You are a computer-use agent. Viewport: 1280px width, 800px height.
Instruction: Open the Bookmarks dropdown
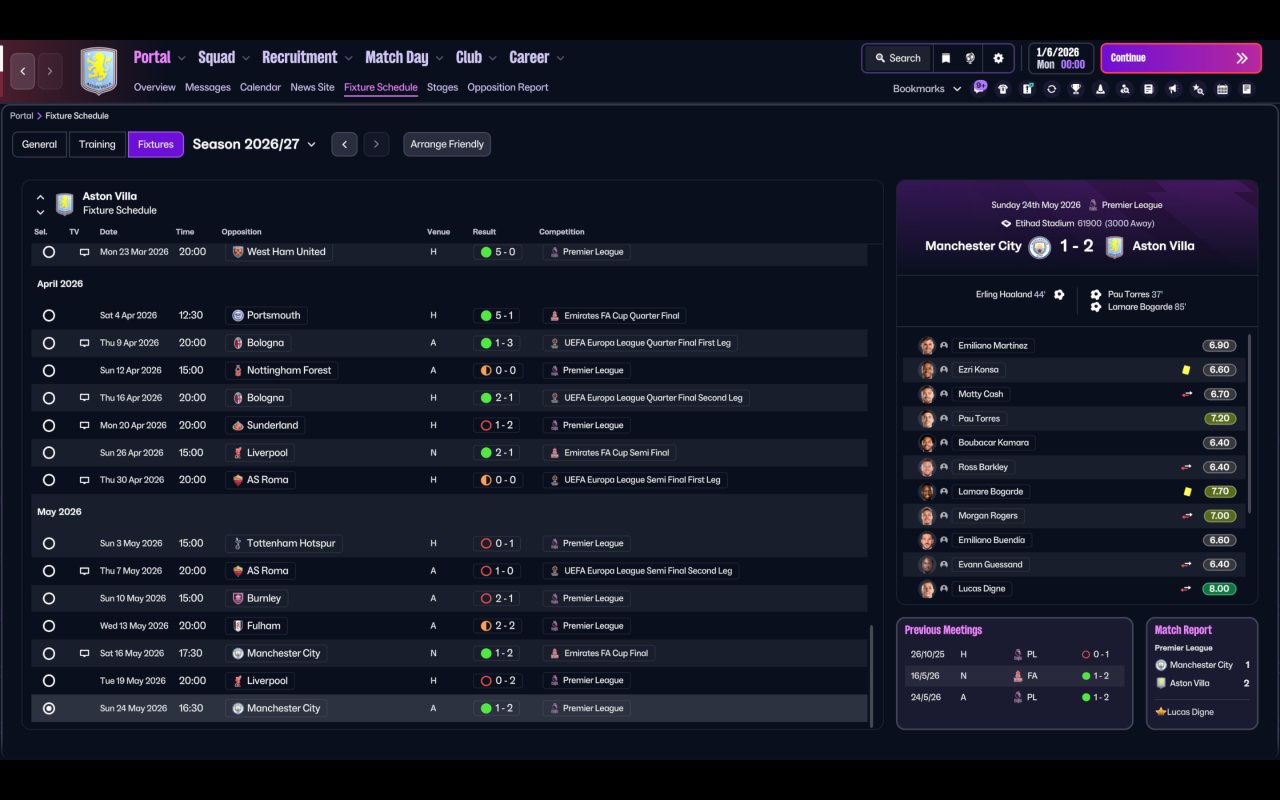point(927,89)
